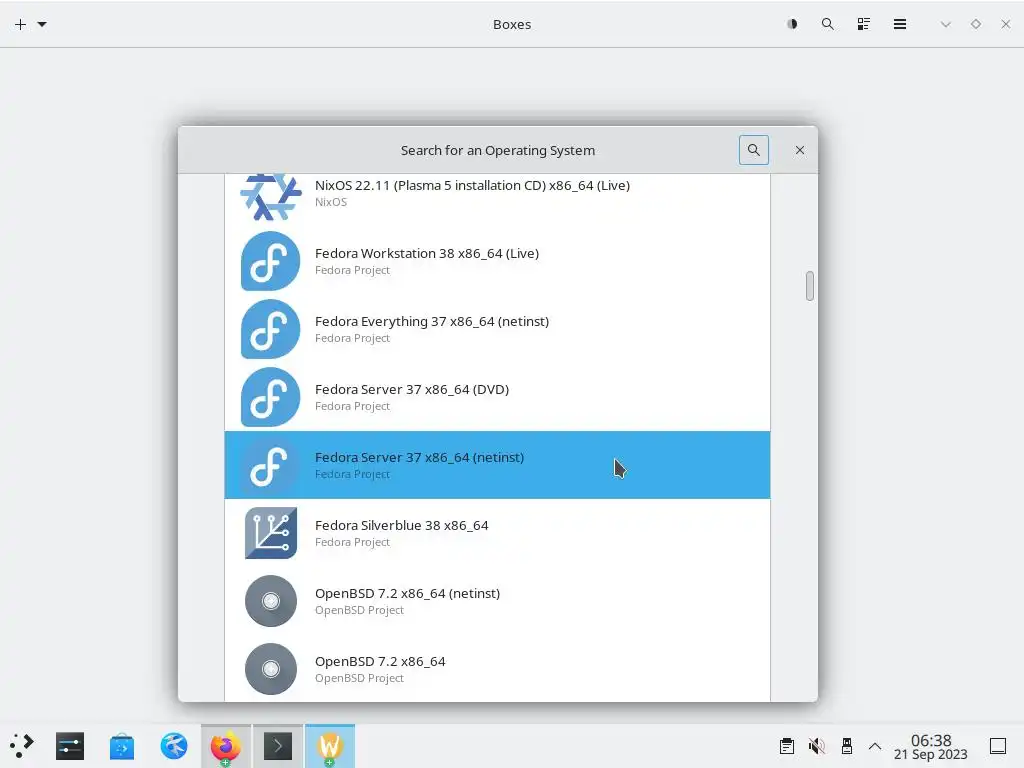The width and height of the screenshot is (1024, 768).
Task: Launch Discover software store from taskbar
Action: [121, 746]
